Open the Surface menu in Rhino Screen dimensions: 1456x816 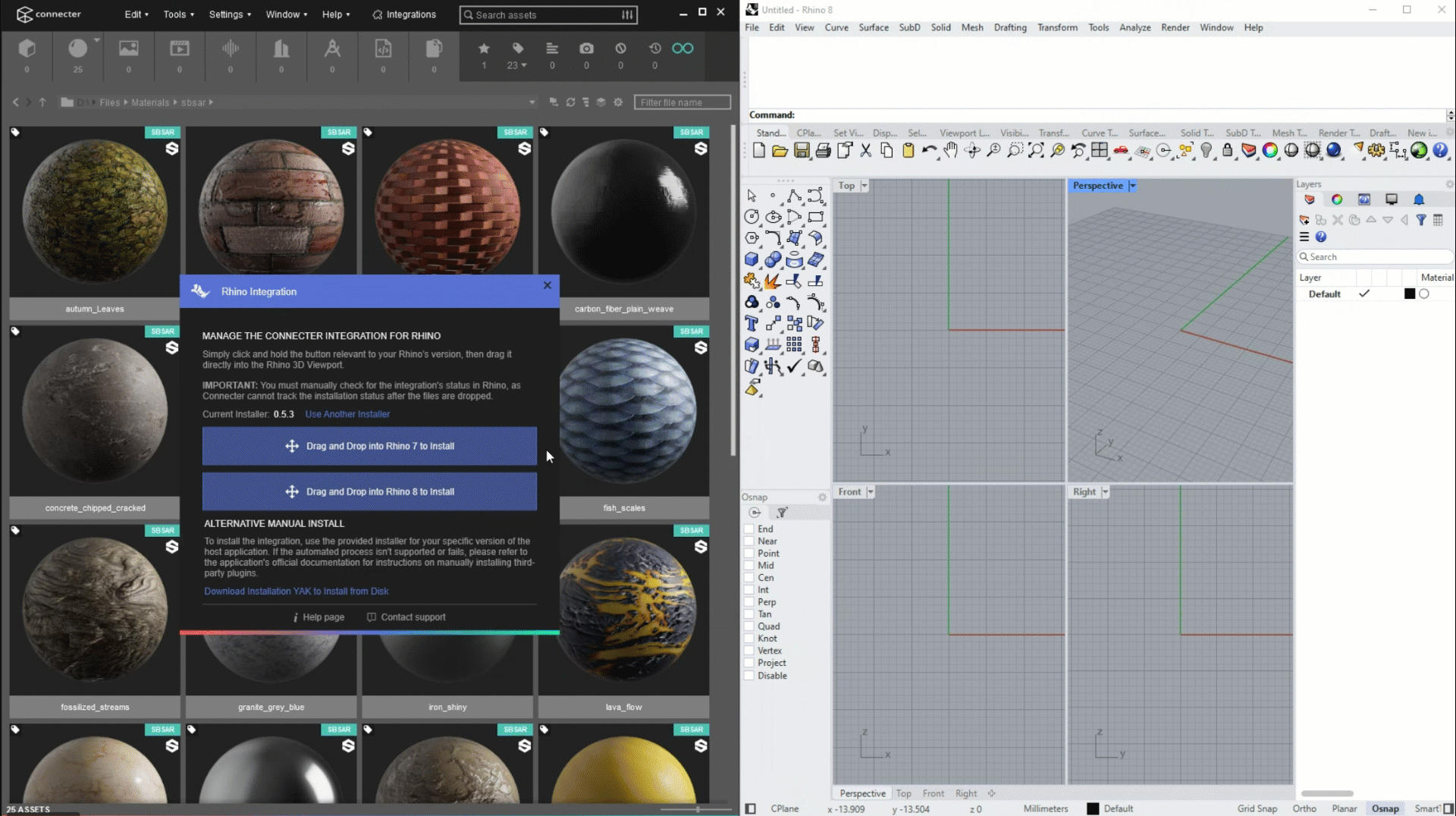tap(874, 27)
